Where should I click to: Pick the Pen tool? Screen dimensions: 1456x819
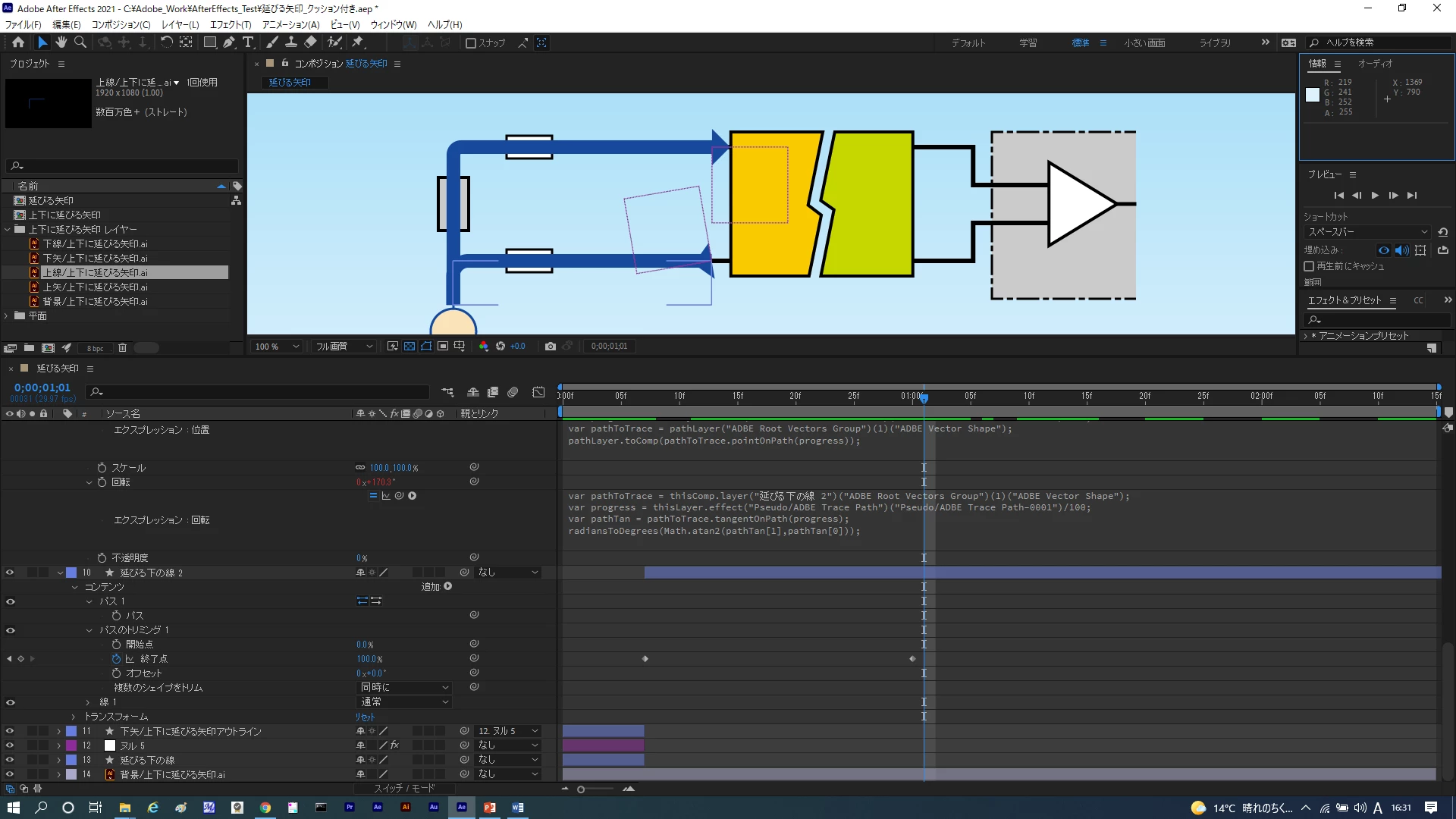pos(229,42)
